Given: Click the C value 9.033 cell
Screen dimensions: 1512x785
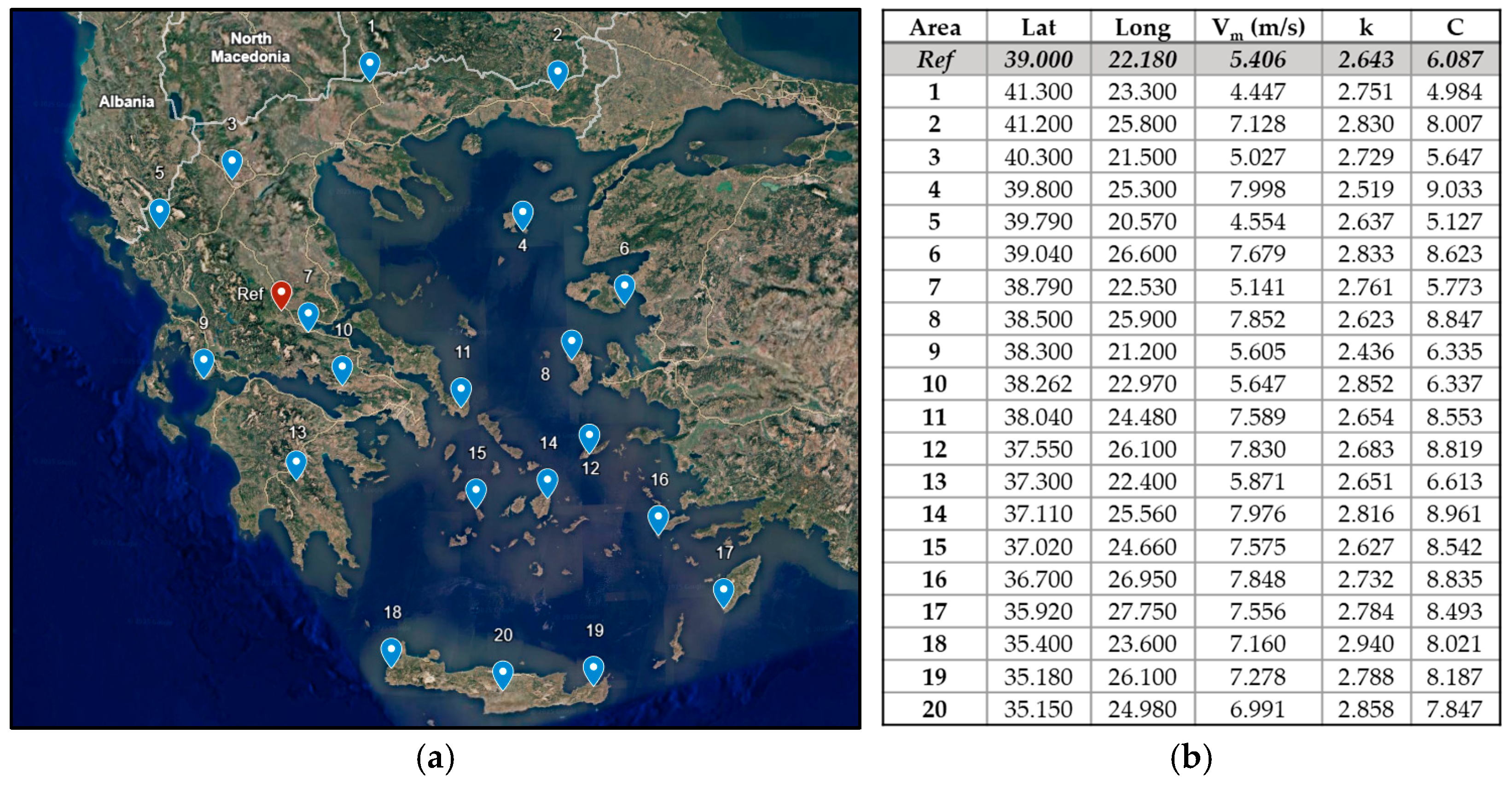Looking at the screenshot, I should (1454, 189).
